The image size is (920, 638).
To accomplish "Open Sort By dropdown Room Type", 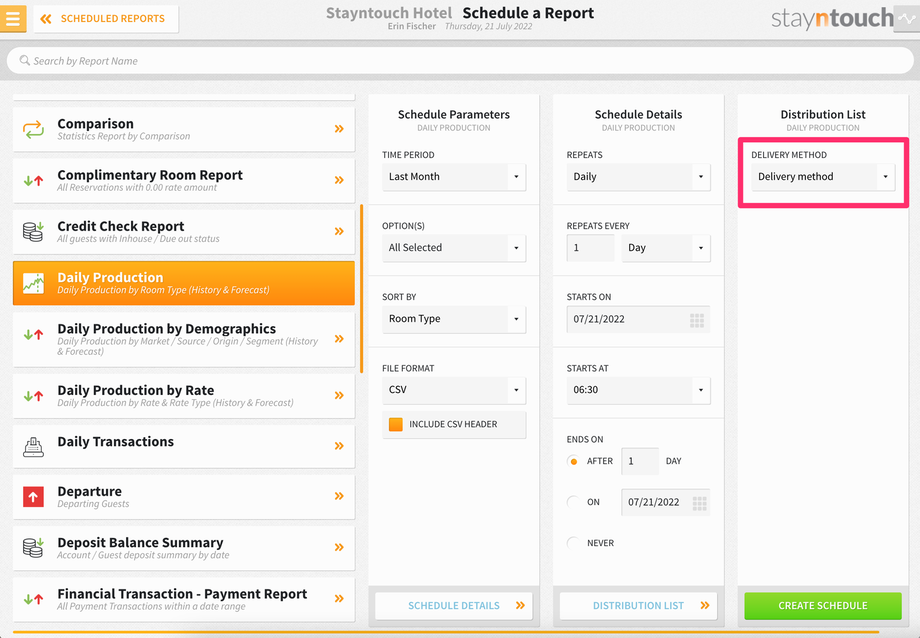I will (x=454, y=319).
